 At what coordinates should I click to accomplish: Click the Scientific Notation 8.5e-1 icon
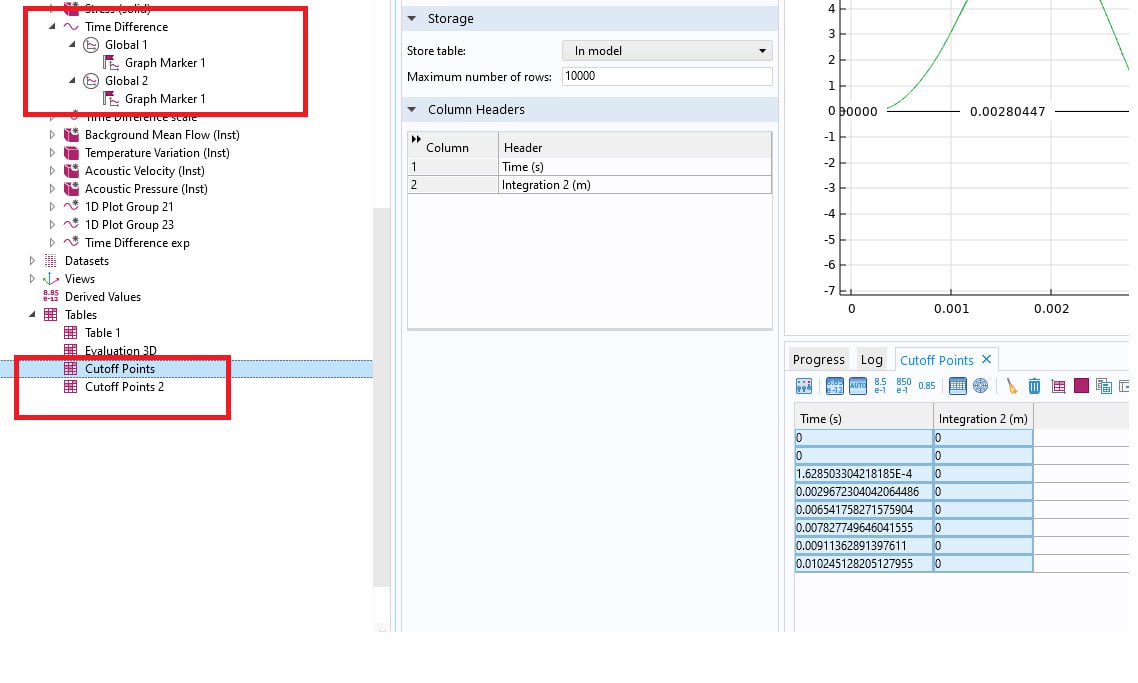(x=880, y=386)
